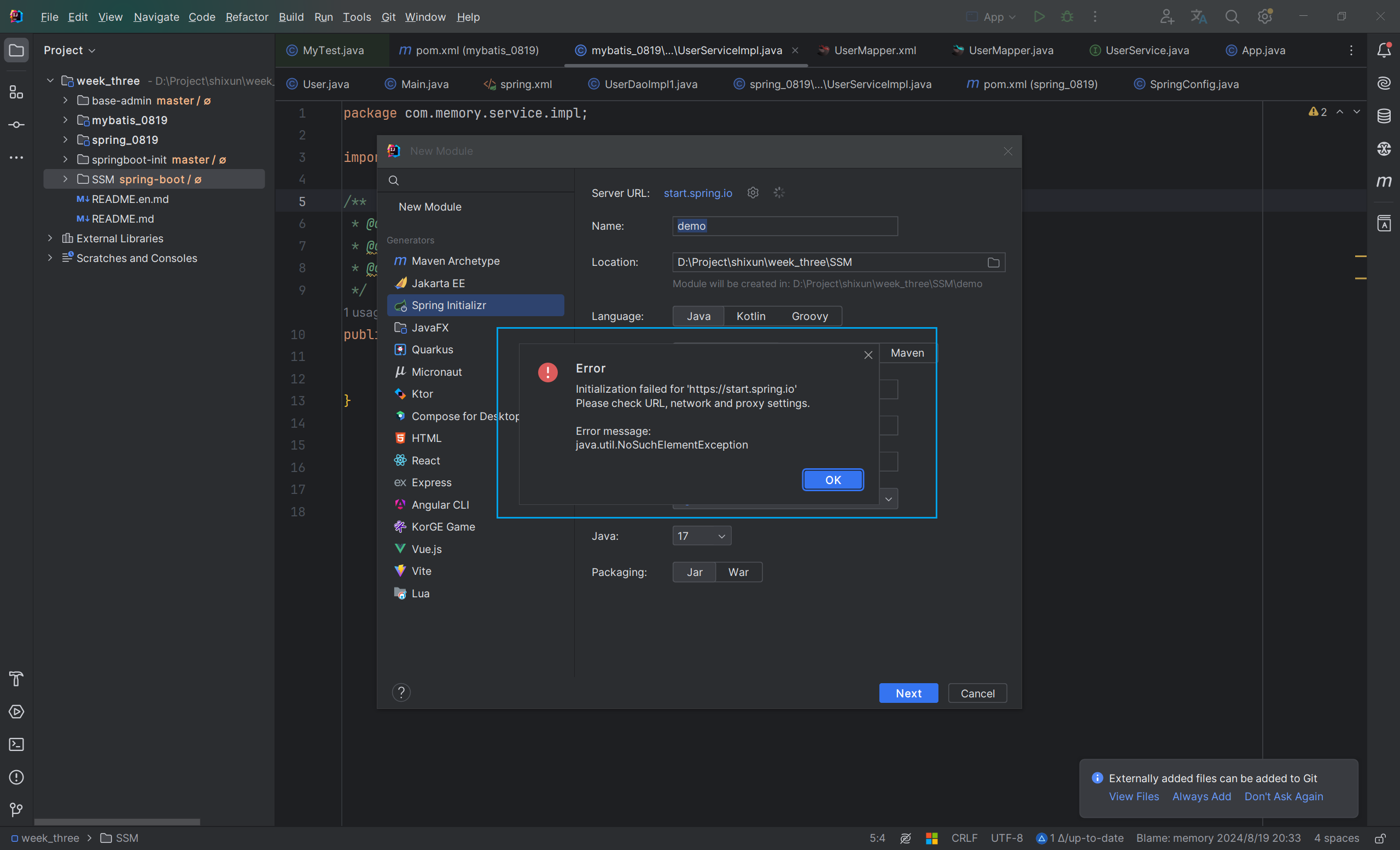This screenshot has height=850, width=1400.
Task: Open the Services tool window icon
Action: point(16,712)
